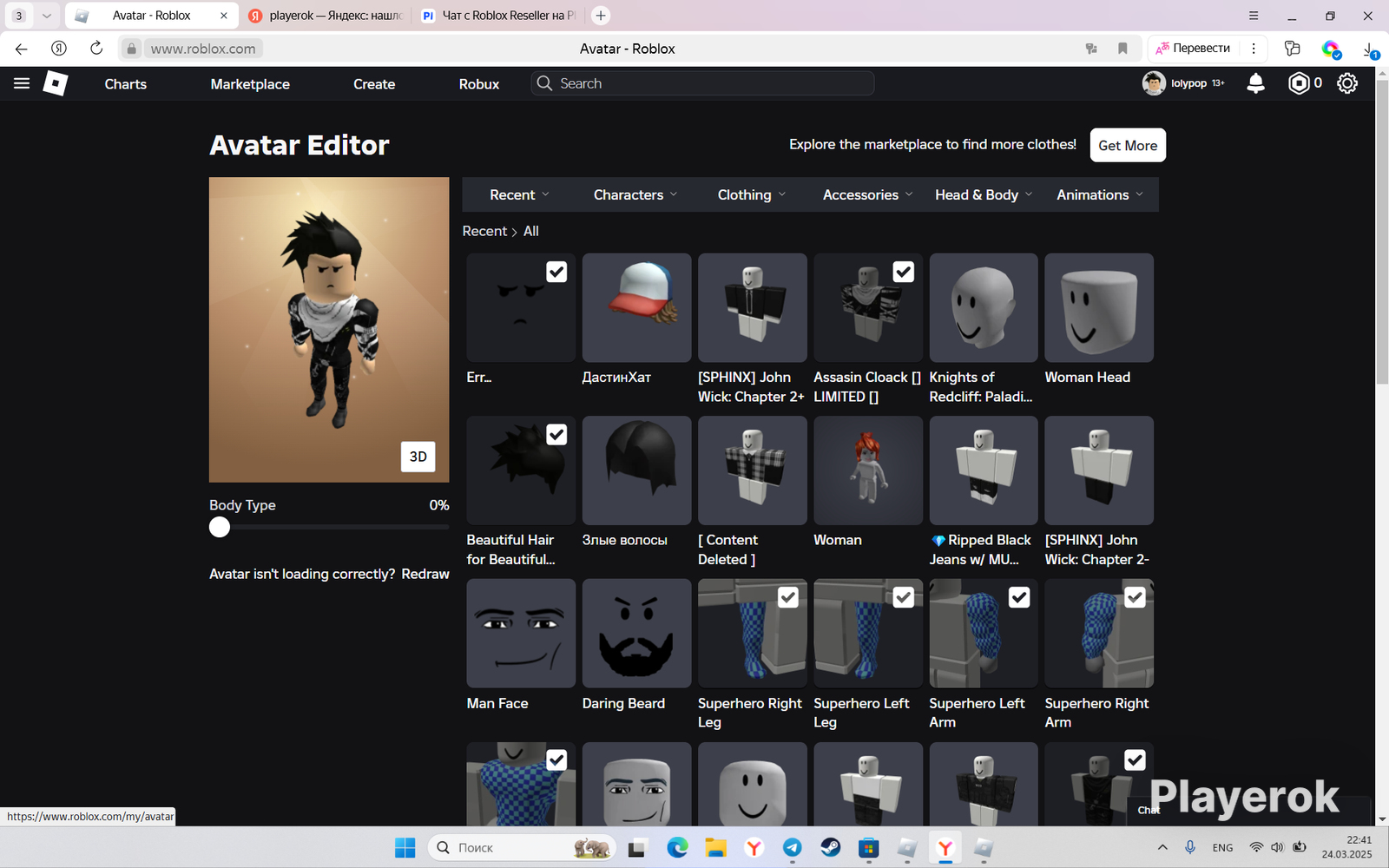Screen dimensions: 1389x868
Task: Open the Windows Start menu
Action: pyautogui.click(x=405, y=847)
